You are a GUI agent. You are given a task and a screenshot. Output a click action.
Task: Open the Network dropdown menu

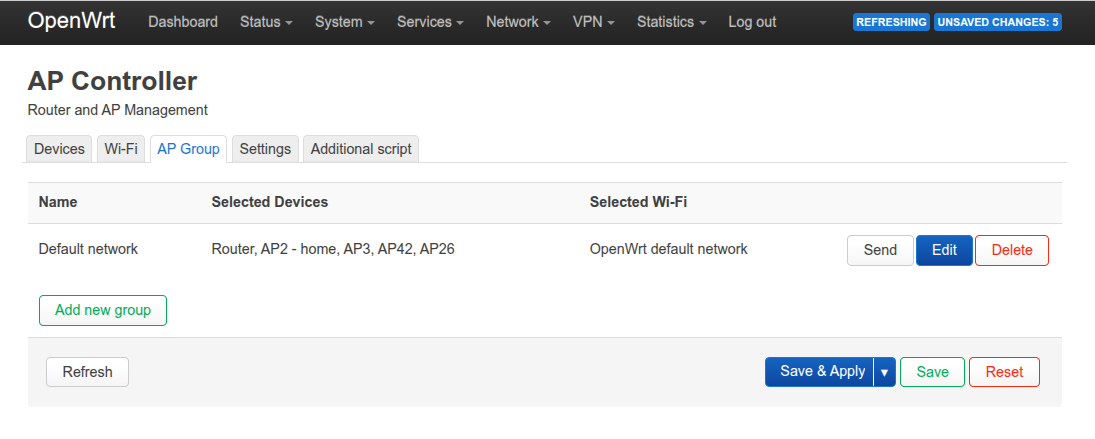click(518, 22)
